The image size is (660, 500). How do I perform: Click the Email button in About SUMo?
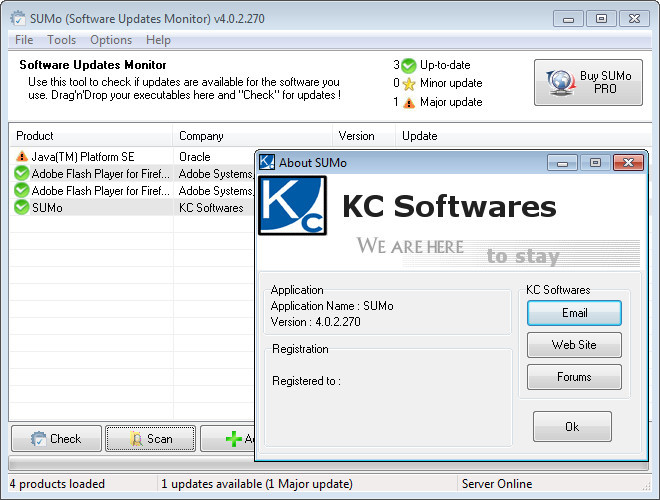(x=574, y=313)
